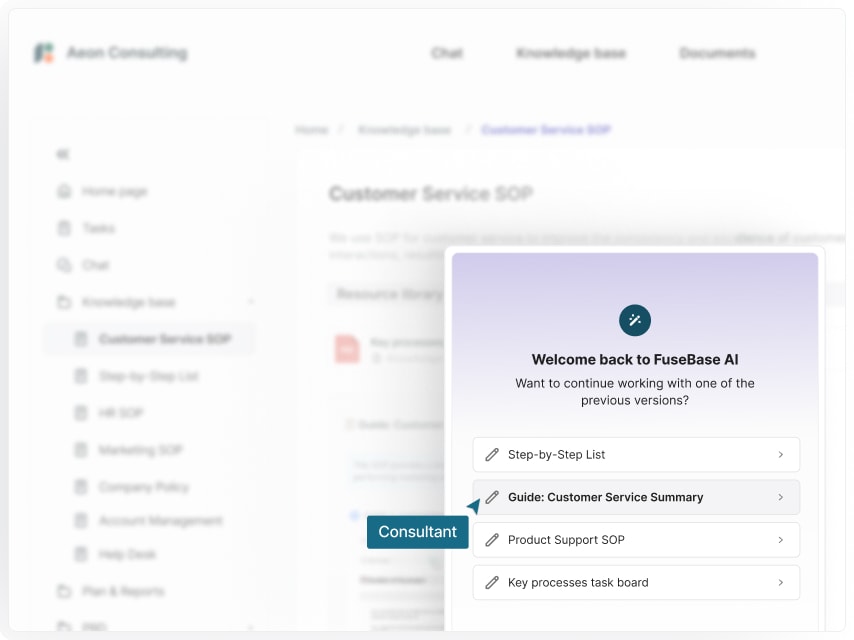Viewport: 854px width, 640px height.
Task: Click the FuseBase AI magic wand icon
Action: click(x=635, y=320)
